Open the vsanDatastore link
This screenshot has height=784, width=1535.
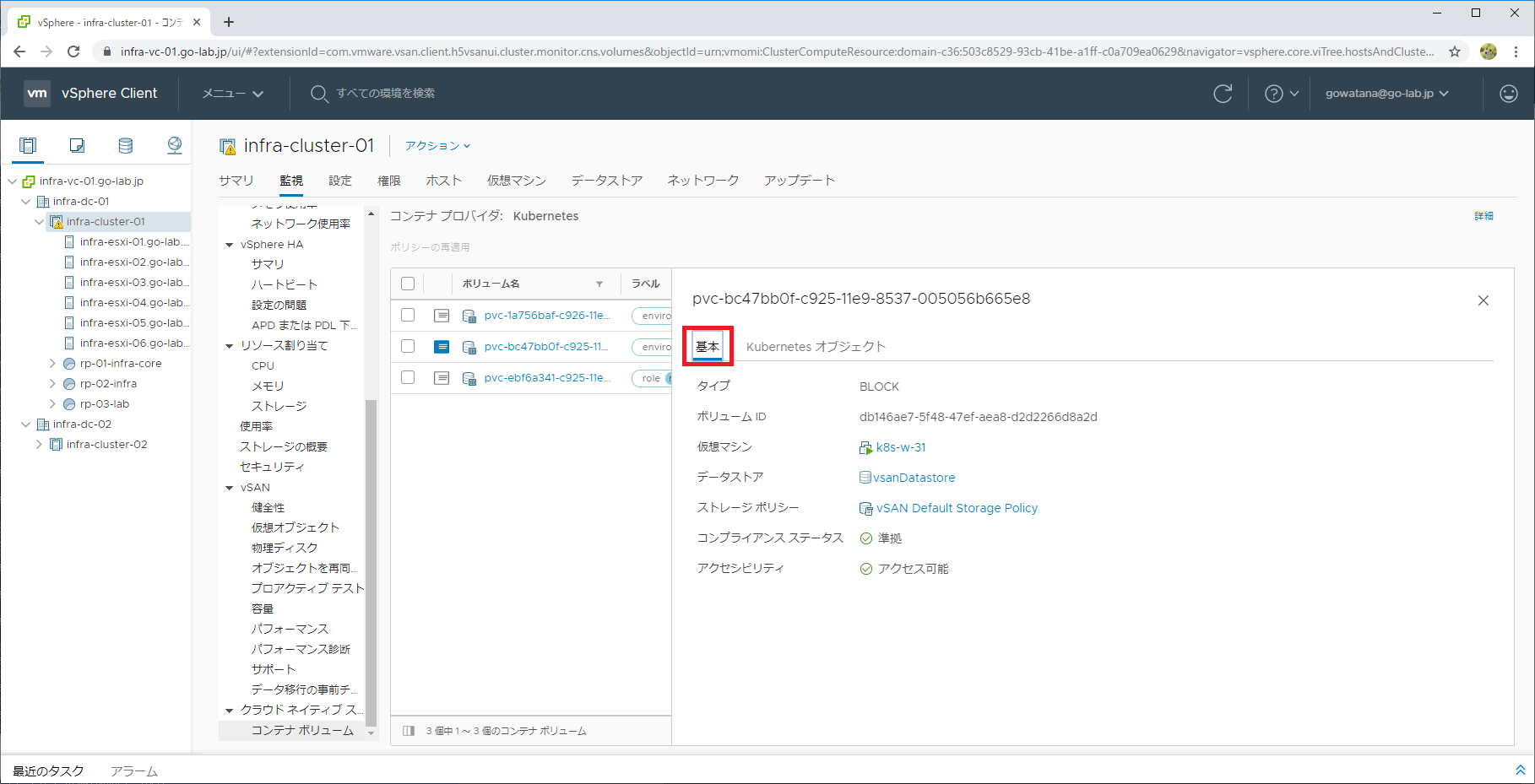[914, 478]
